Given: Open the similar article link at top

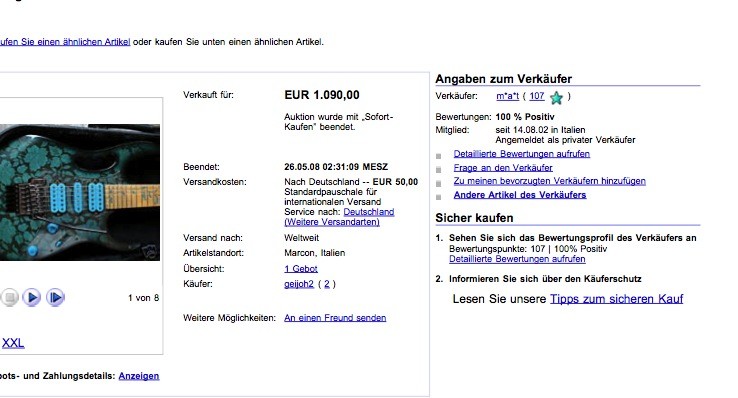Looking at the screenshot, I should pos(65,42).
